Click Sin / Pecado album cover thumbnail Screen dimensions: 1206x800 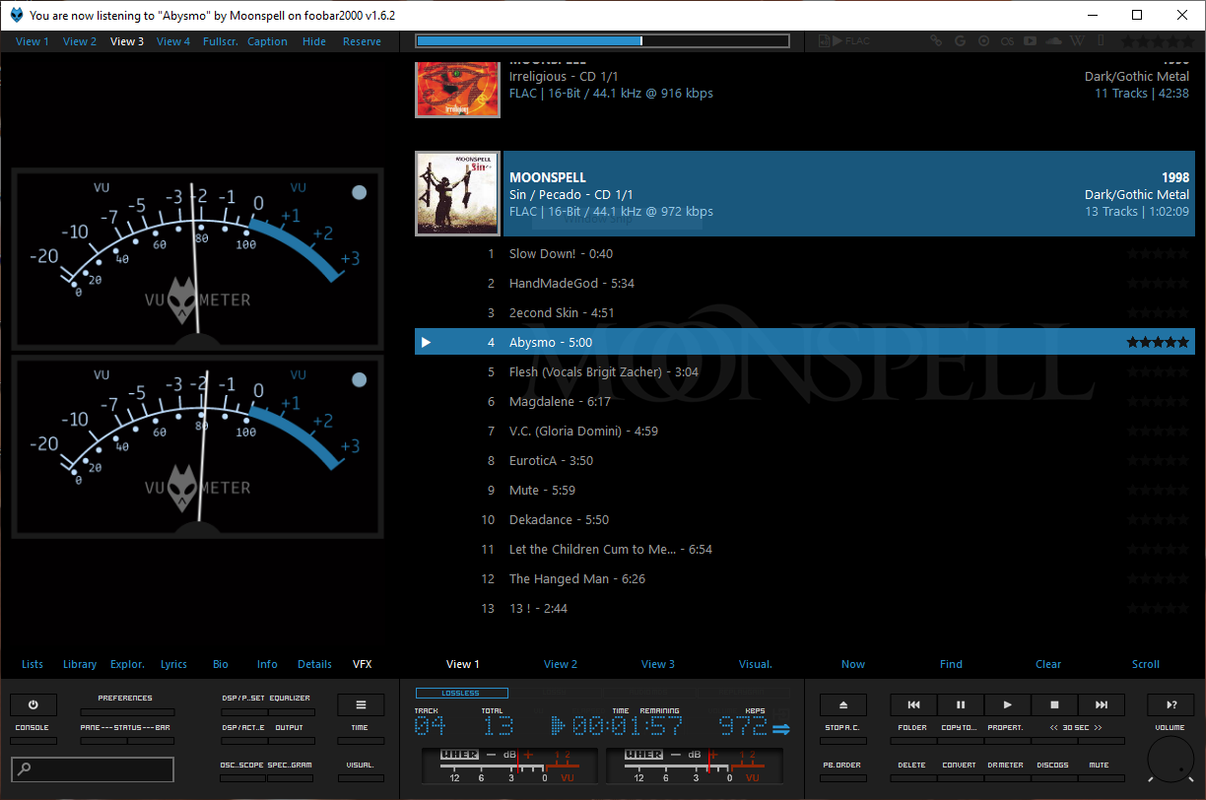[x=457, y=194]
